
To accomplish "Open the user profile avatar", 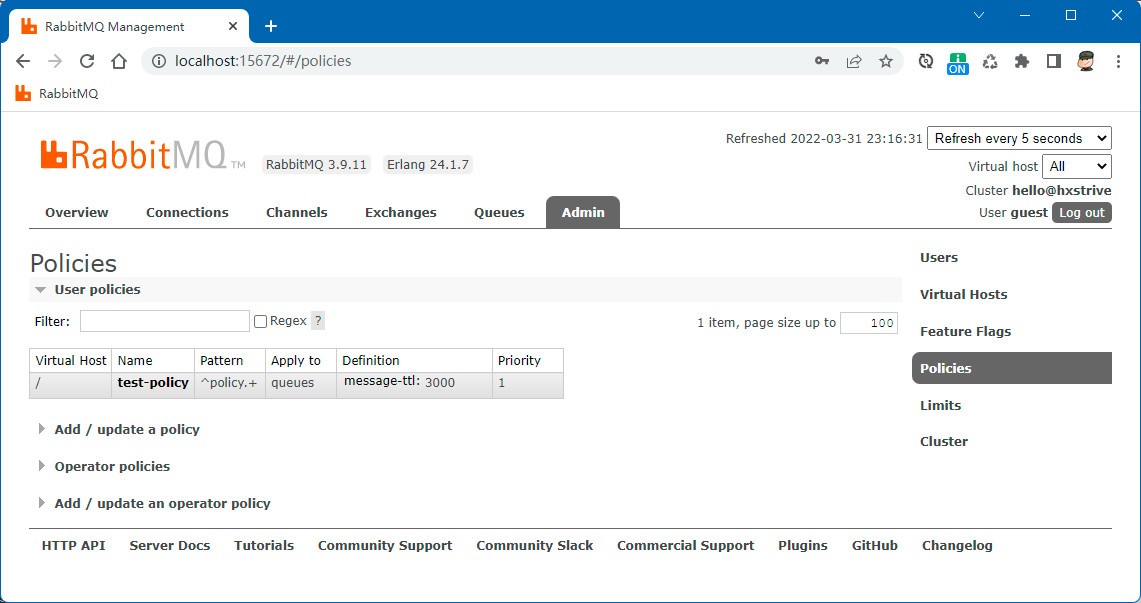I will pos(1086,61).
